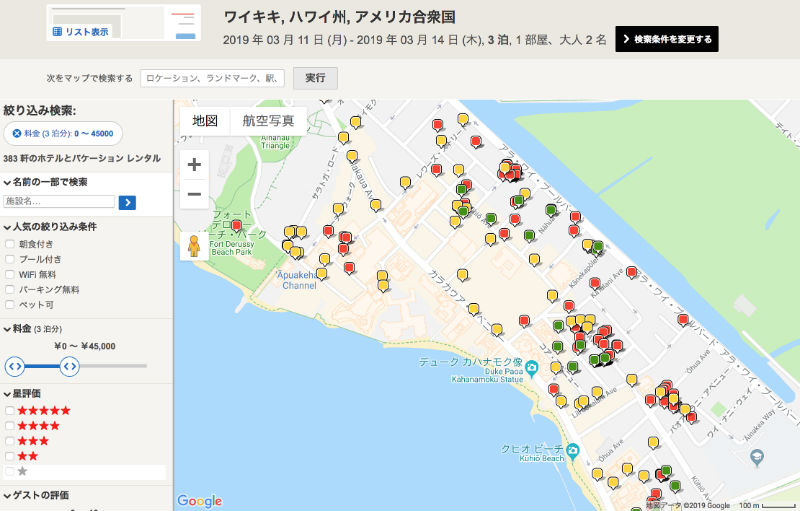Screen dimensions: 800x511
Task: Check the プール付き pool filter
Action: pos(9,259)
